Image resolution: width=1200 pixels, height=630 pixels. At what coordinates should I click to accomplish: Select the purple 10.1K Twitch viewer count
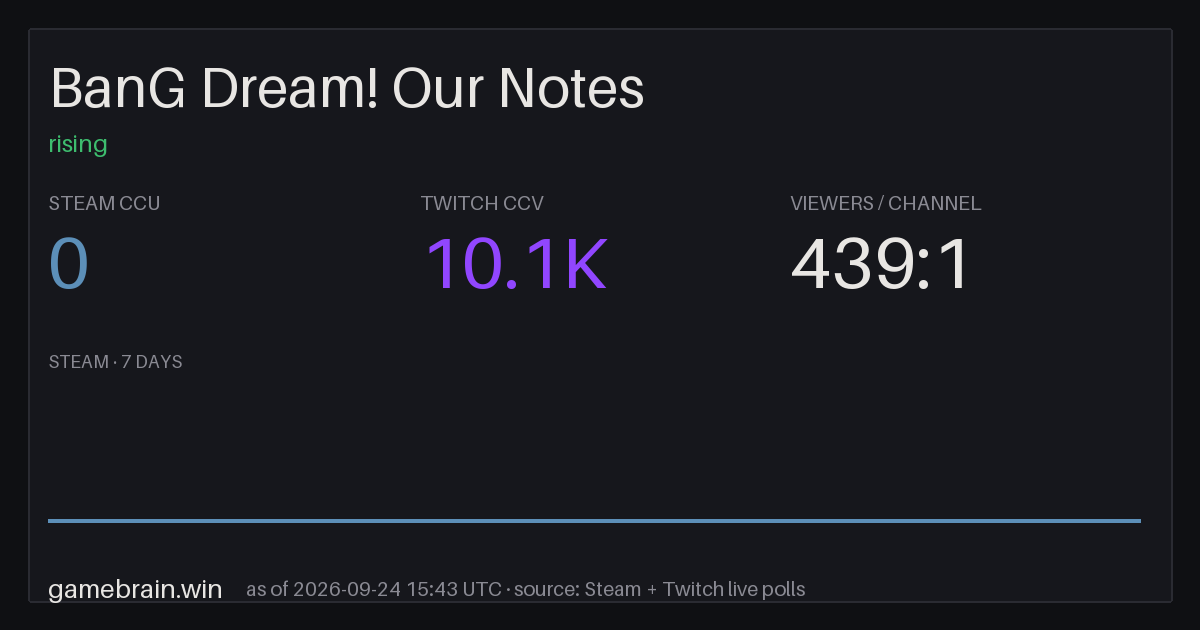[x=516, y=264]
